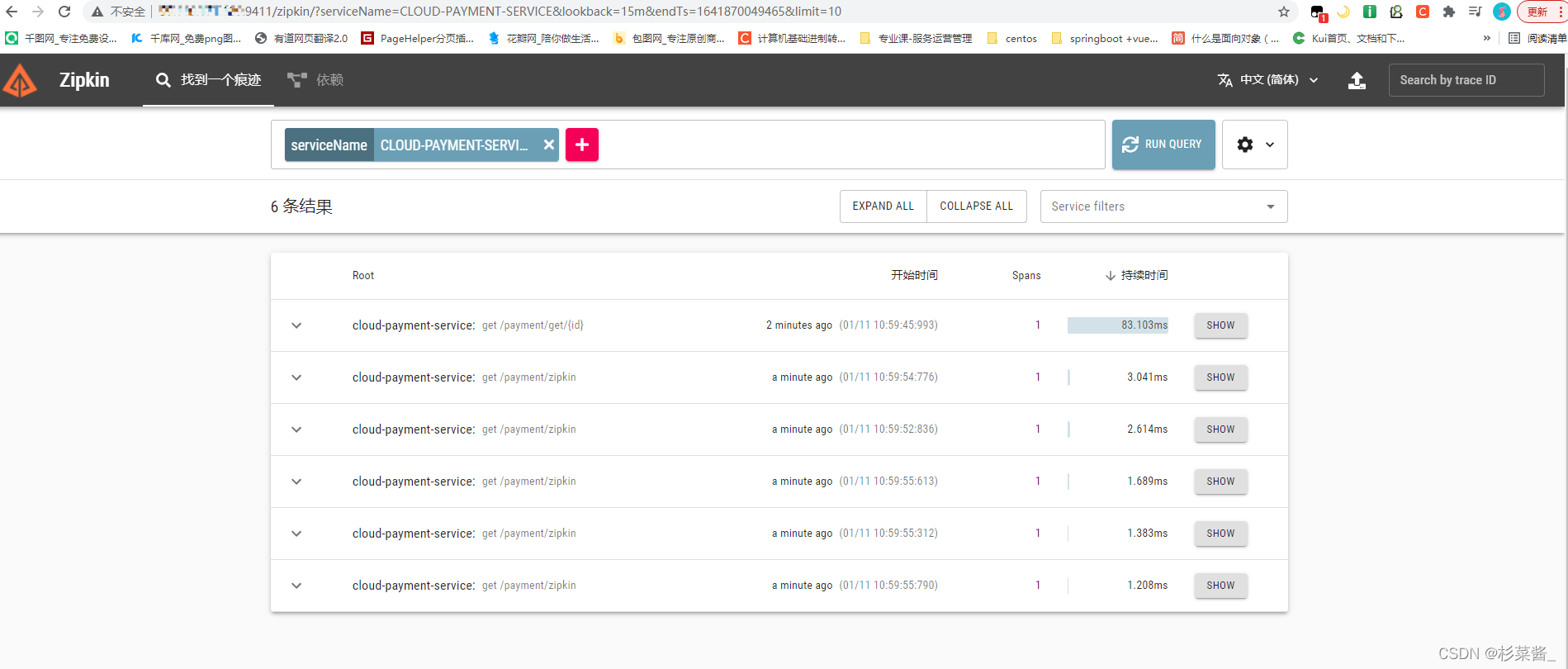Bookmark this page with star icon
This screenshot has height=669, width=1568.
(x=1284, y=12)
